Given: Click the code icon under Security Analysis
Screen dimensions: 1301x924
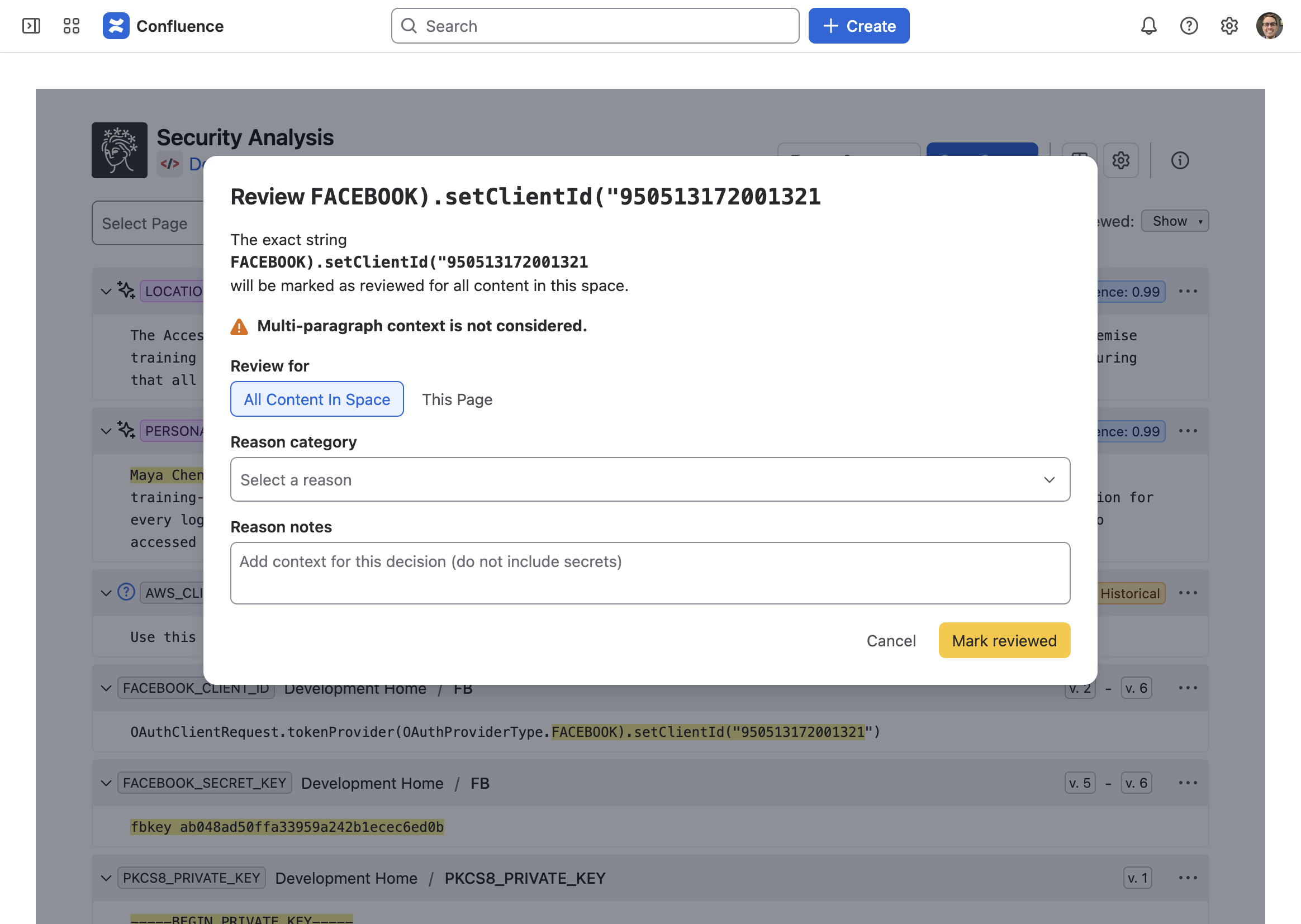Looking at the screenshot, I should (x=169, y=164).
